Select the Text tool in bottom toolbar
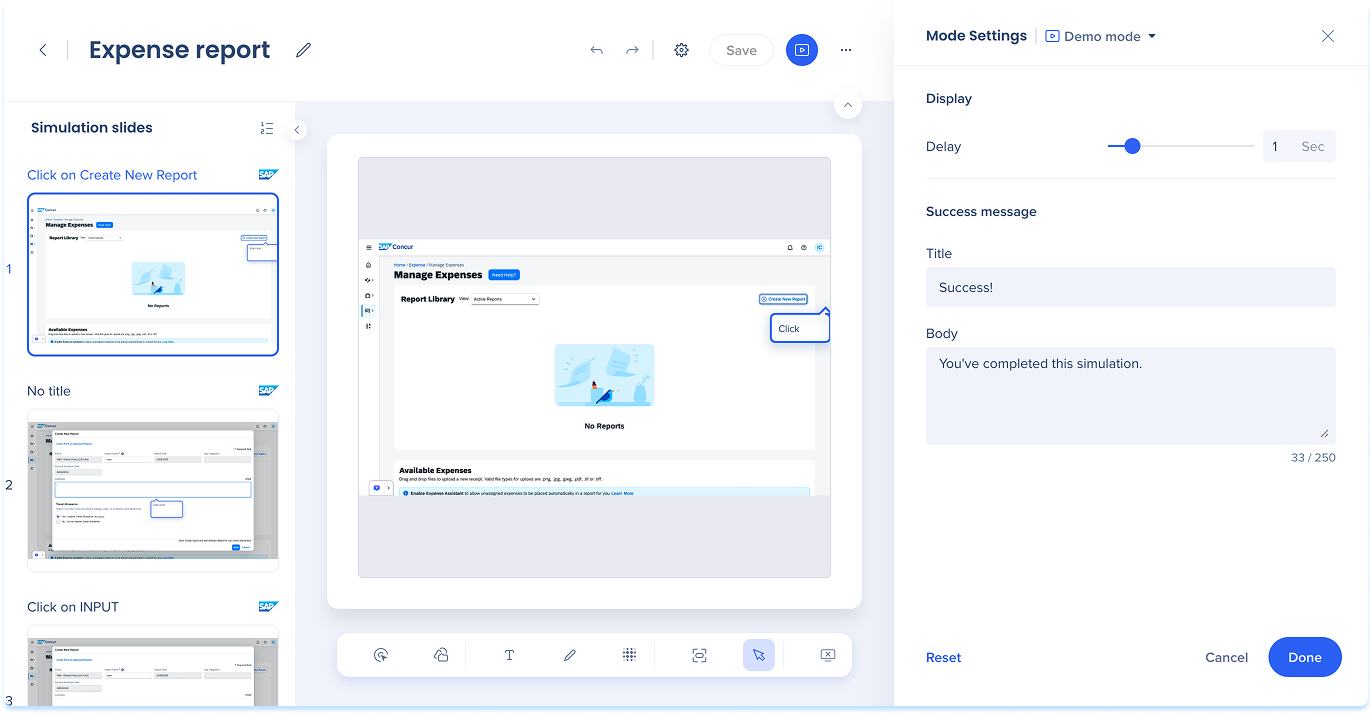This screenshot has height=714, width=1372. point(509,655)
